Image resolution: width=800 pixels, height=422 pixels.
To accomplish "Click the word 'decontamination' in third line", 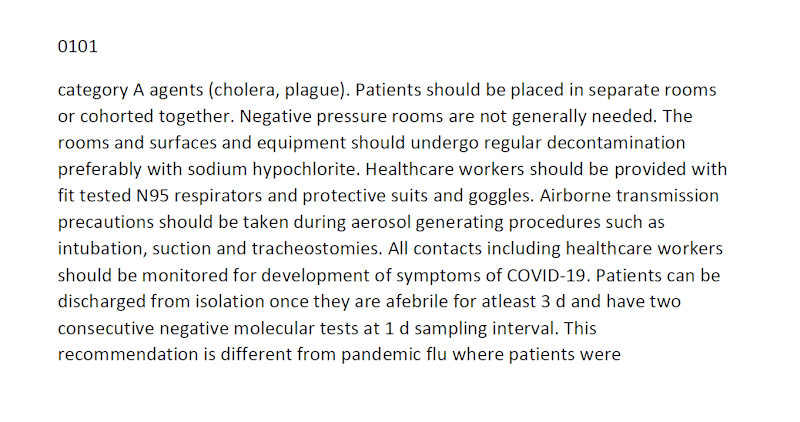I will [616, 143].
